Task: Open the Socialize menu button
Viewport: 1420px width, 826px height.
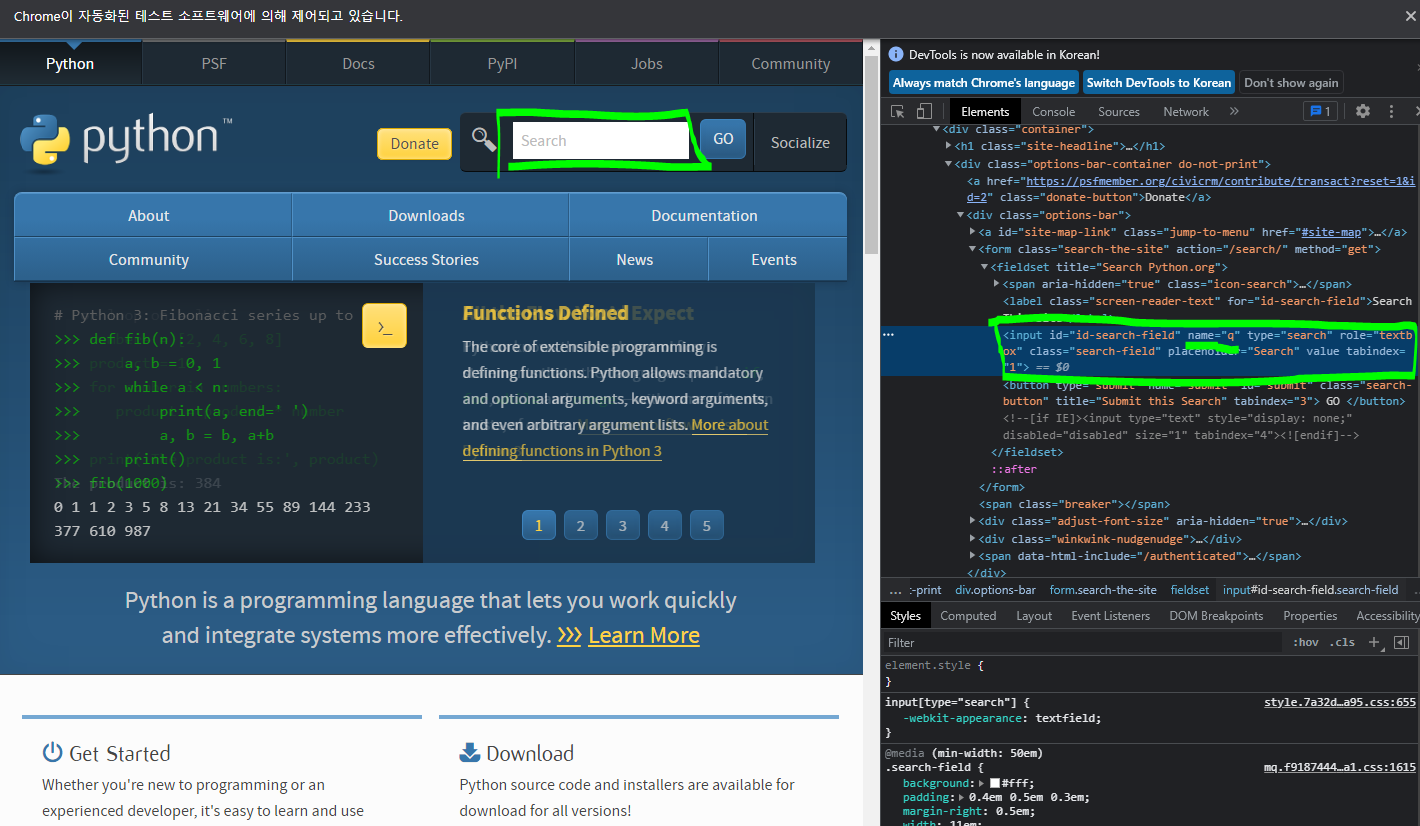Action: point(800,142)
